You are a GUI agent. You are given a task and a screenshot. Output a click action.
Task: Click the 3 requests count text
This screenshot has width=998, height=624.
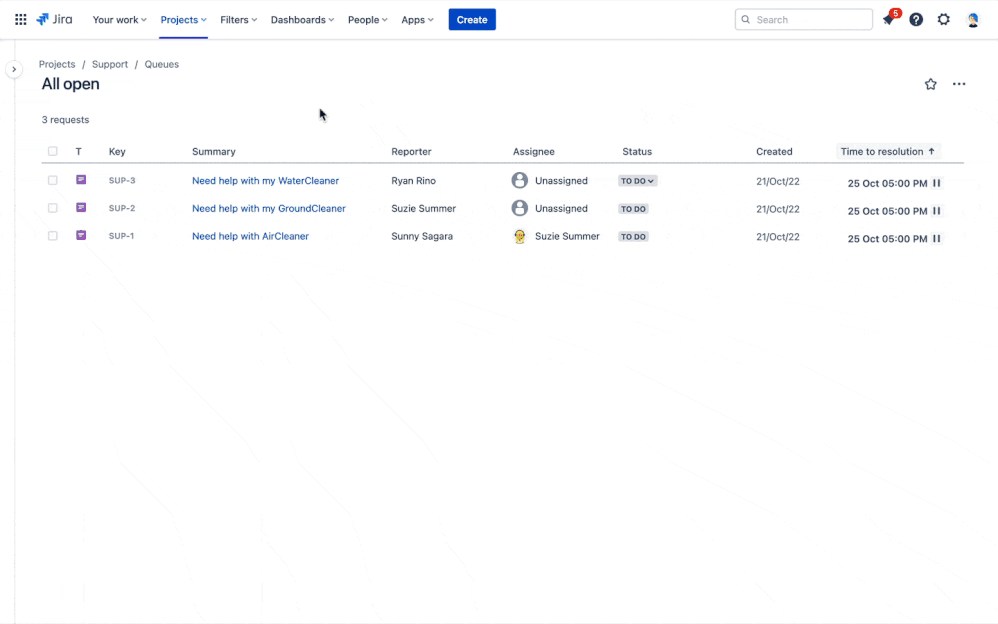click(66, 120)
